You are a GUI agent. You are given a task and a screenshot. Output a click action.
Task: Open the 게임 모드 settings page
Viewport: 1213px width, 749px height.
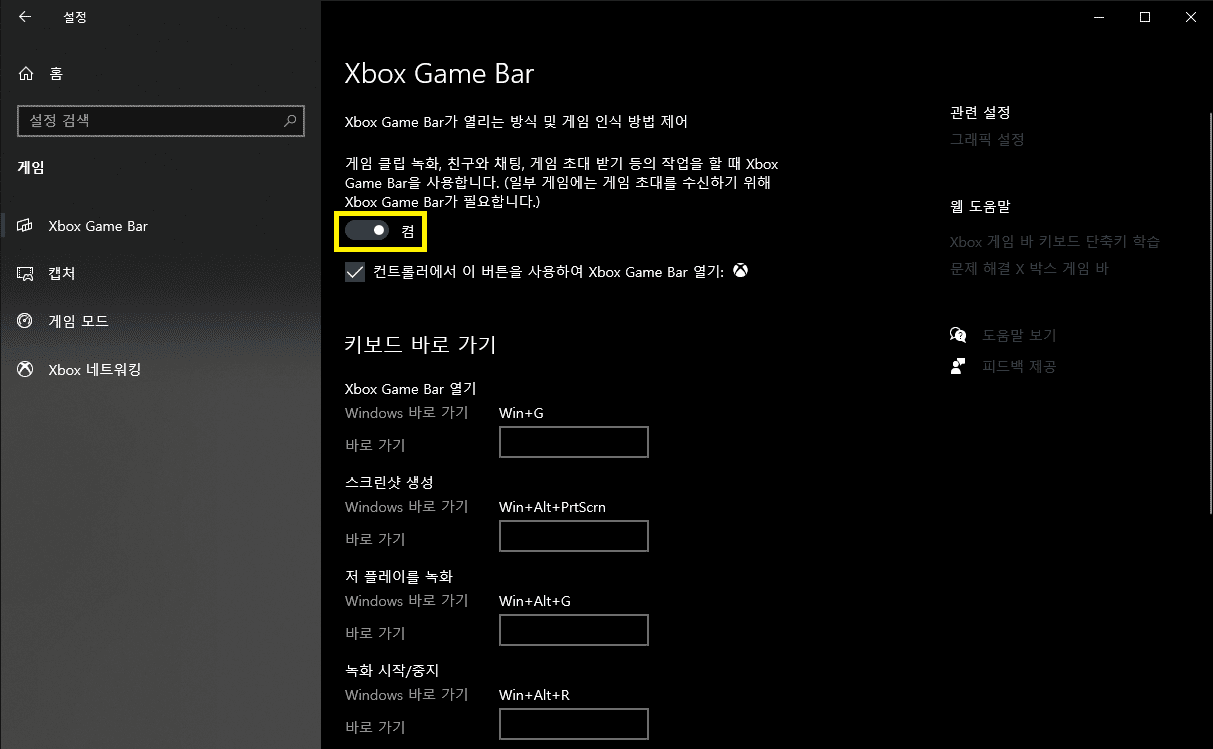(x=78, y=322)
